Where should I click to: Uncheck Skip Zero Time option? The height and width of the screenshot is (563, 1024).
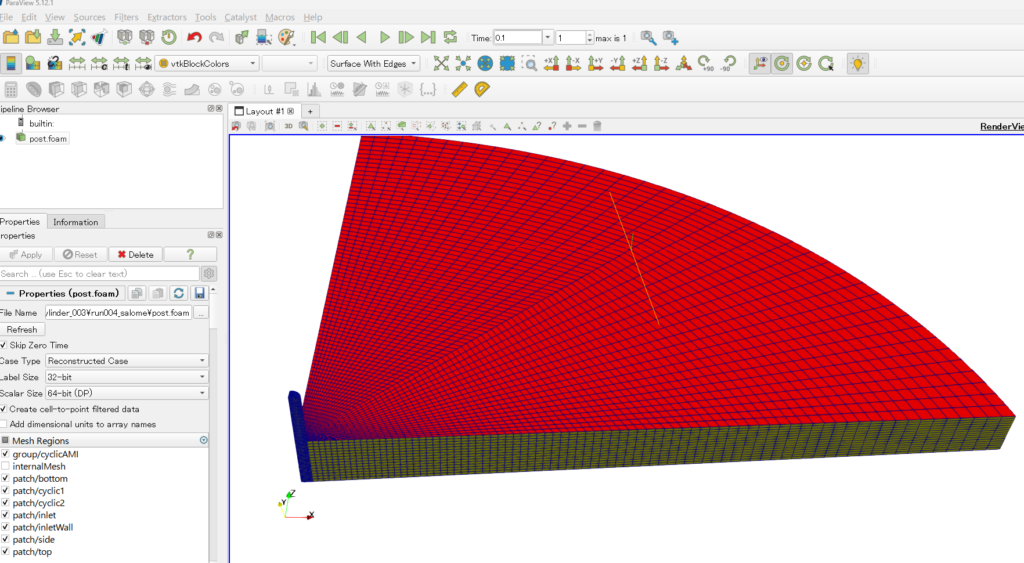click(4, 345)
